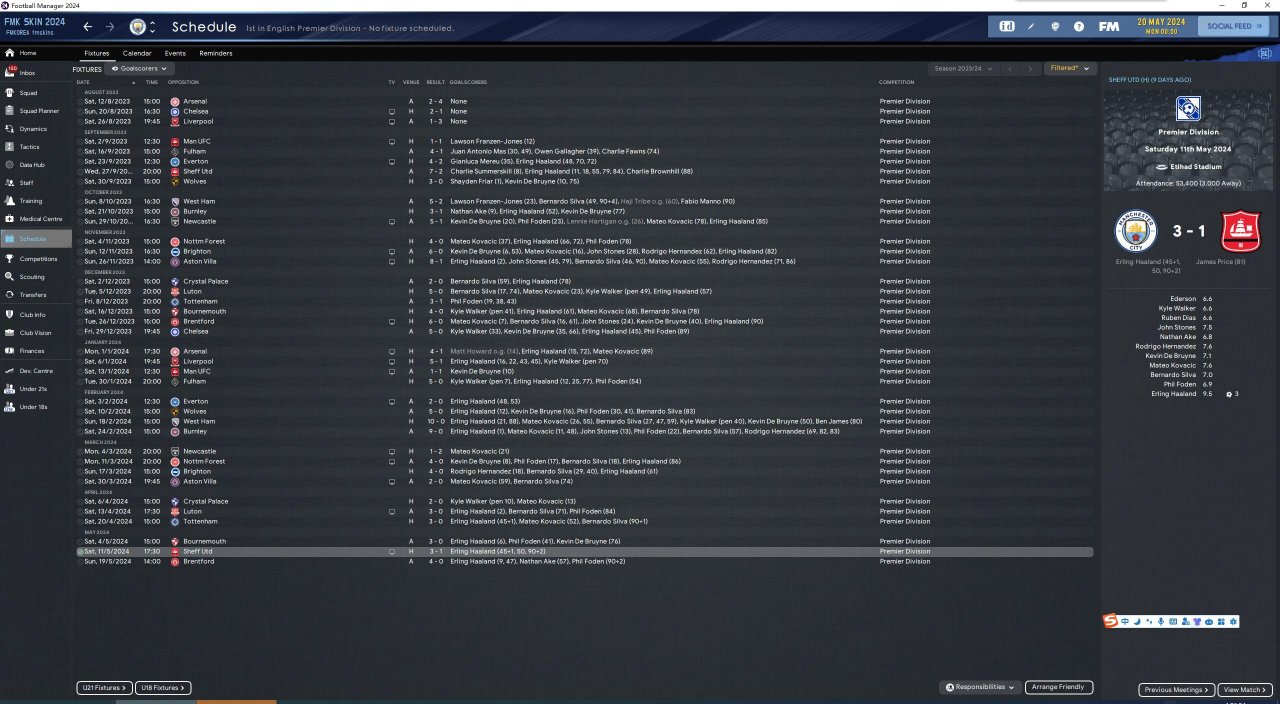Click the U18 Fixtures button
The width and height of the screenshot is (1280, 704).
coord(162,688)
